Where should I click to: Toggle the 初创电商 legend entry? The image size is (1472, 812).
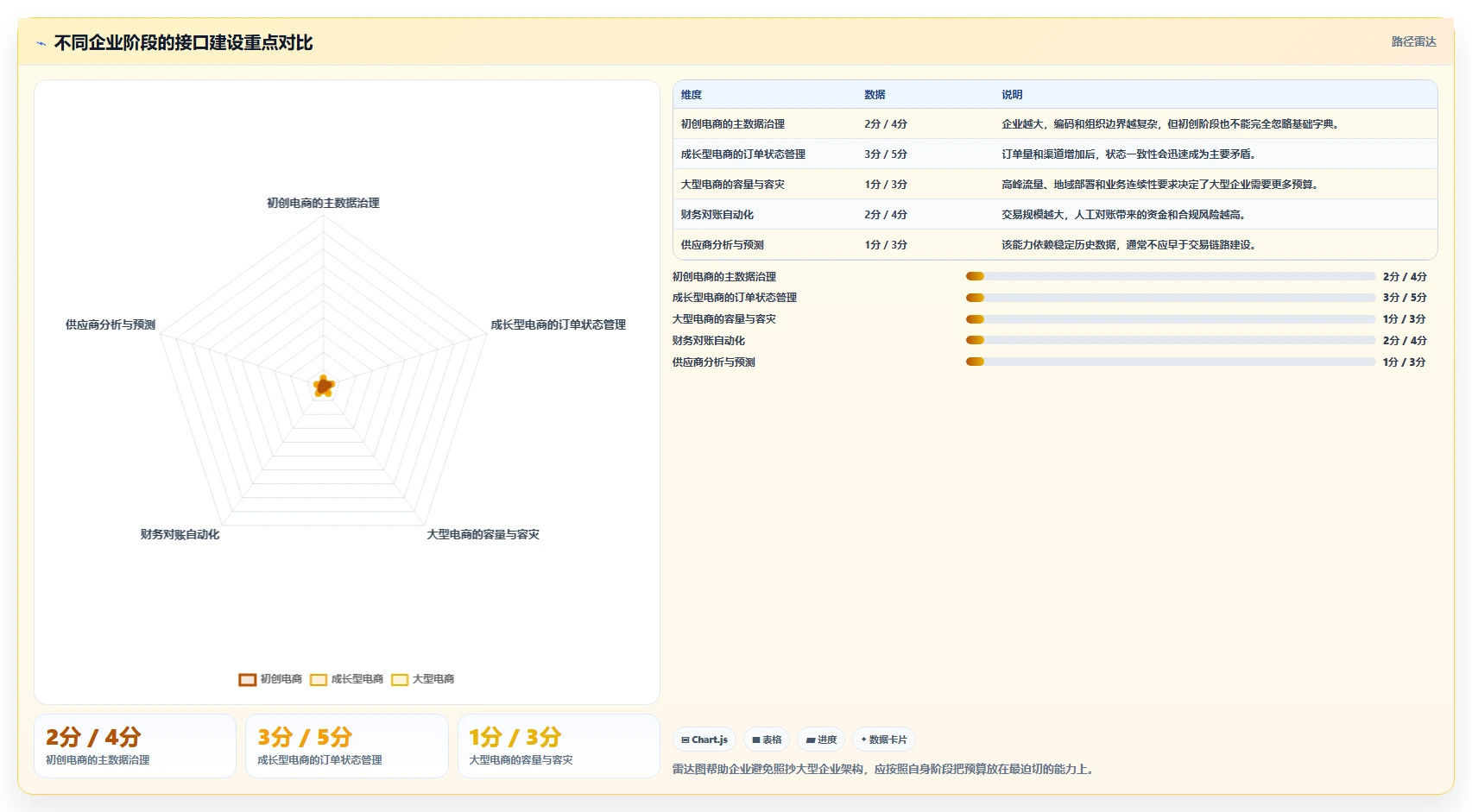click(270, 679)
